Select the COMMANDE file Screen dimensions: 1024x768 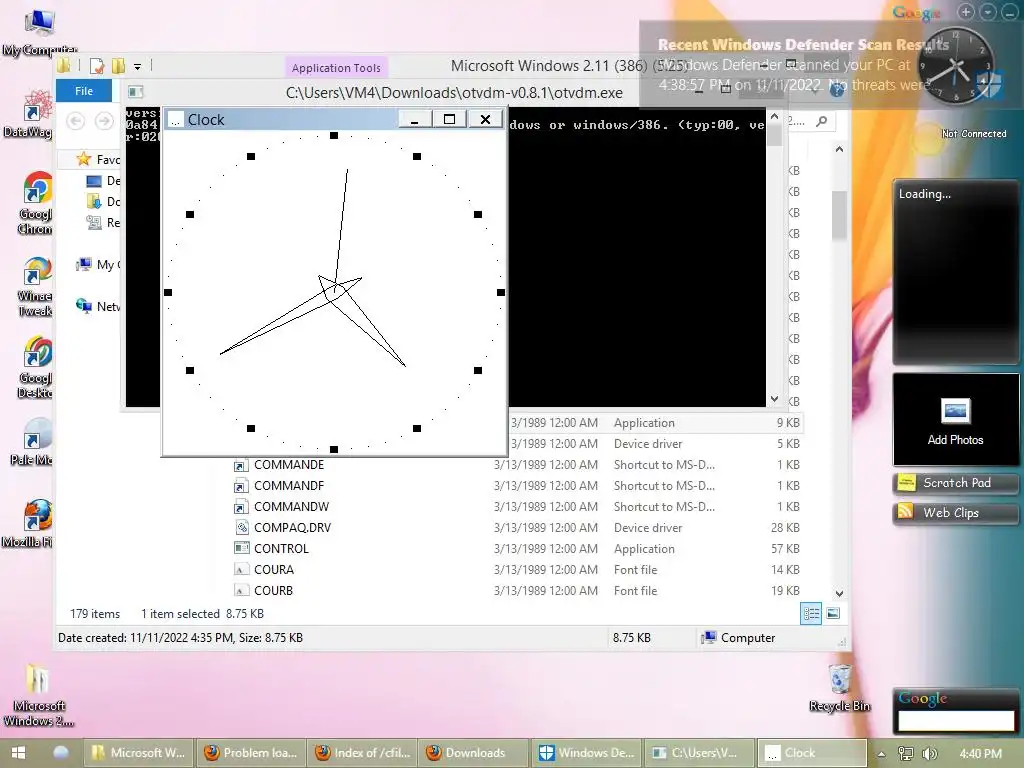point(289,465)
